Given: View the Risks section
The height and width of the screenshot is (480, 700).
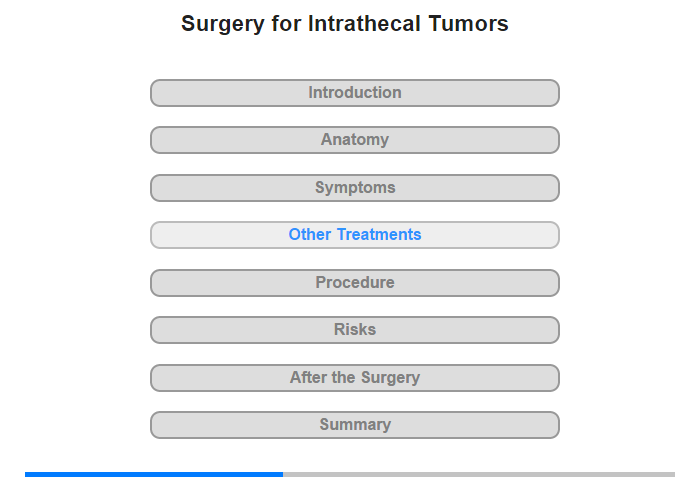Looking at the screenshot, I should click(x=354, y=330).
